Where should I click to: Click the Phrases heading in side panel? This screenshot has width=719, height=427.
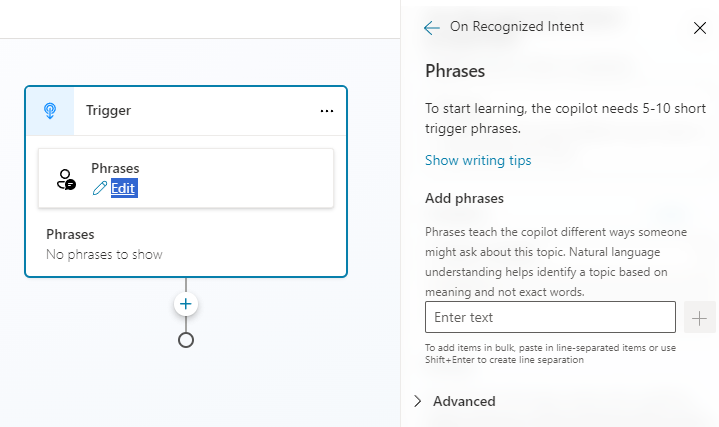coord(455,71)
